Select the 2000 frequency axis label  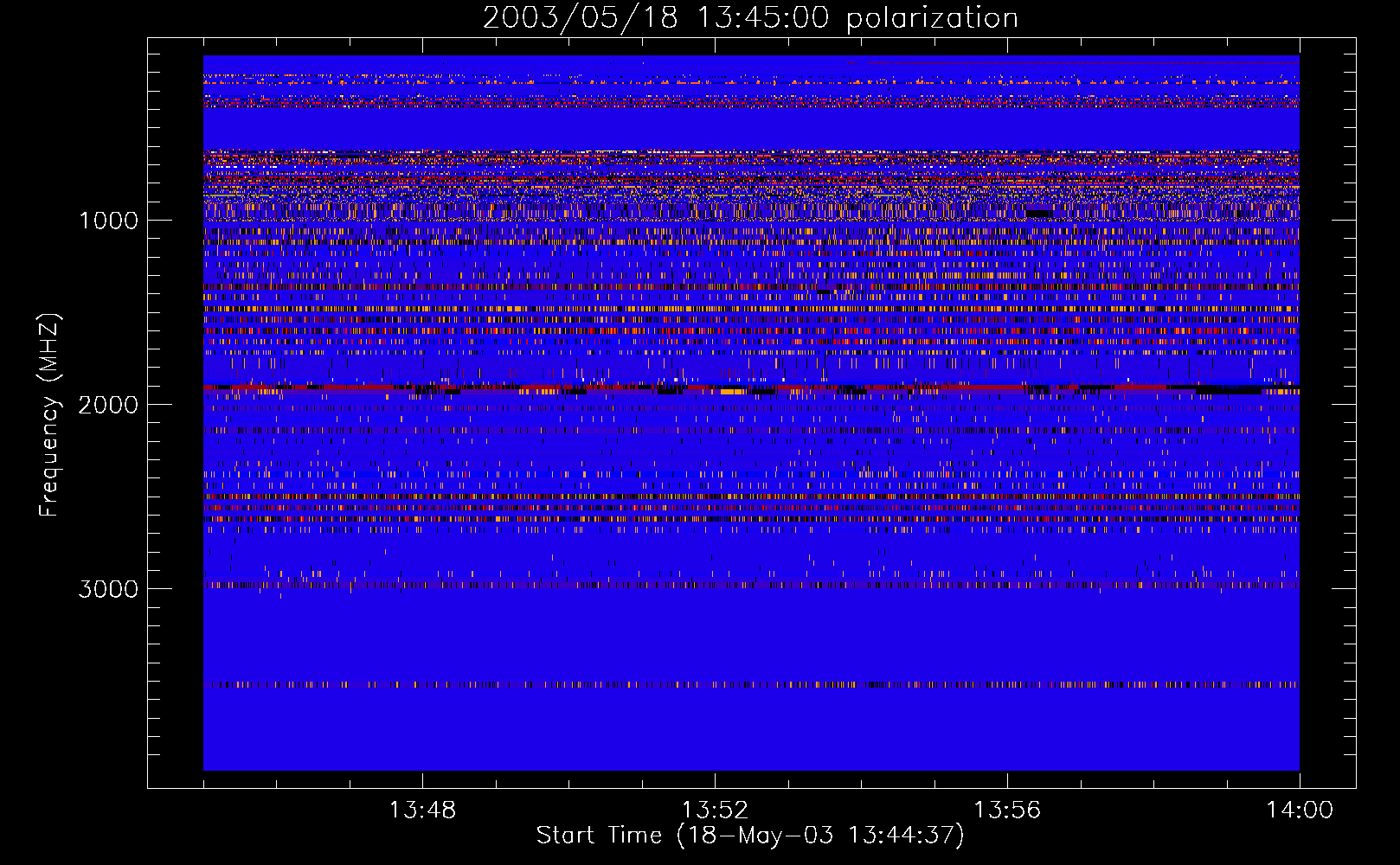(108, 405)
